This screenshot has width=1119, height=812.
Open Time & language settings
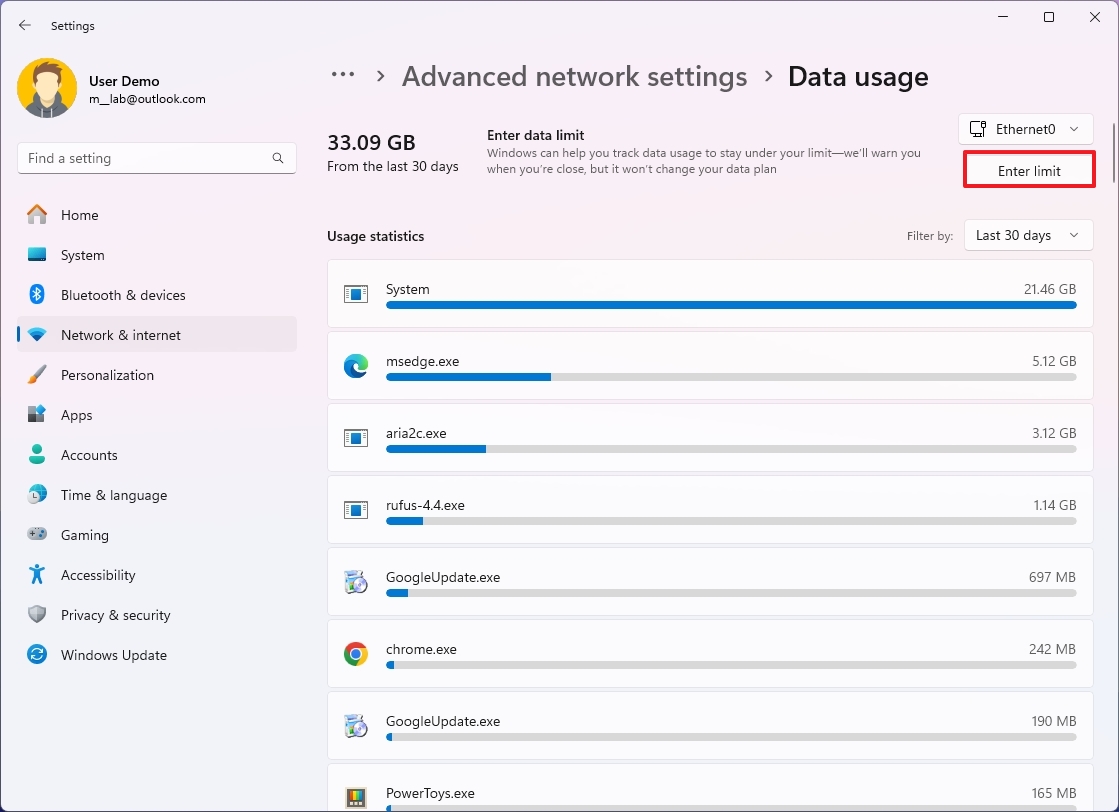[x=157, y=494]
